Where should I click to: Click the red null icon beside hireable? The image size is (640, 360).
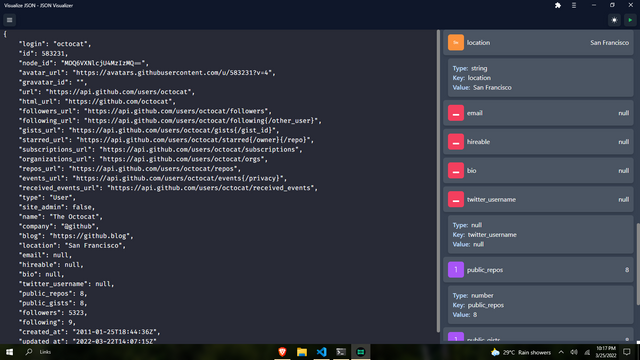pyautogui.click(x=456, y=142)
